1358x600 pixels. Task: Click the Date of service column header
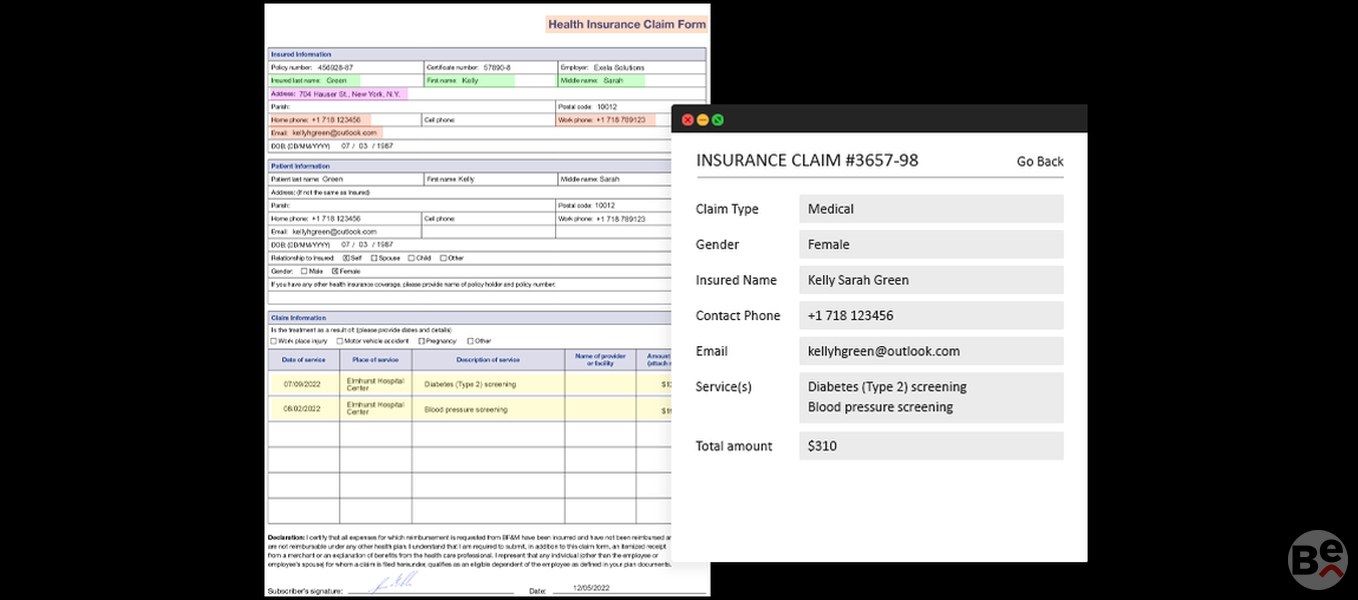pyautogui.click(x=303, y=360)
